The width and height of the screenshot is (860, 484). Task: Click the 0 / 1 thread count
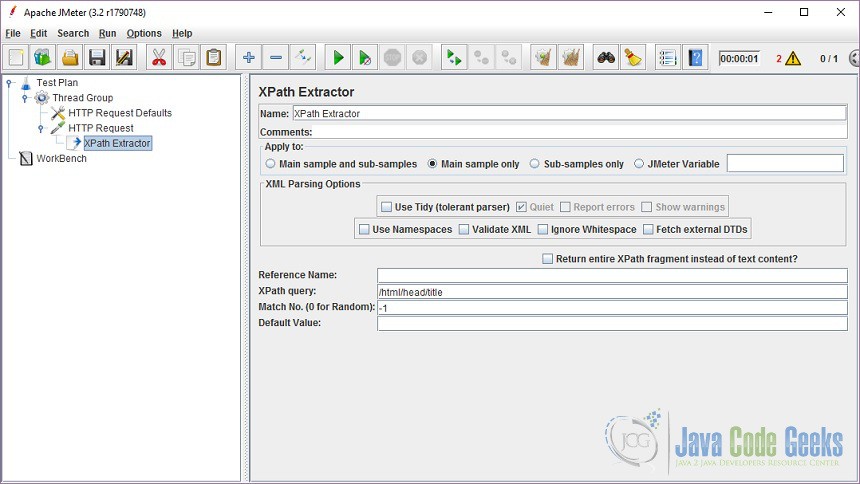click(829, 58)
